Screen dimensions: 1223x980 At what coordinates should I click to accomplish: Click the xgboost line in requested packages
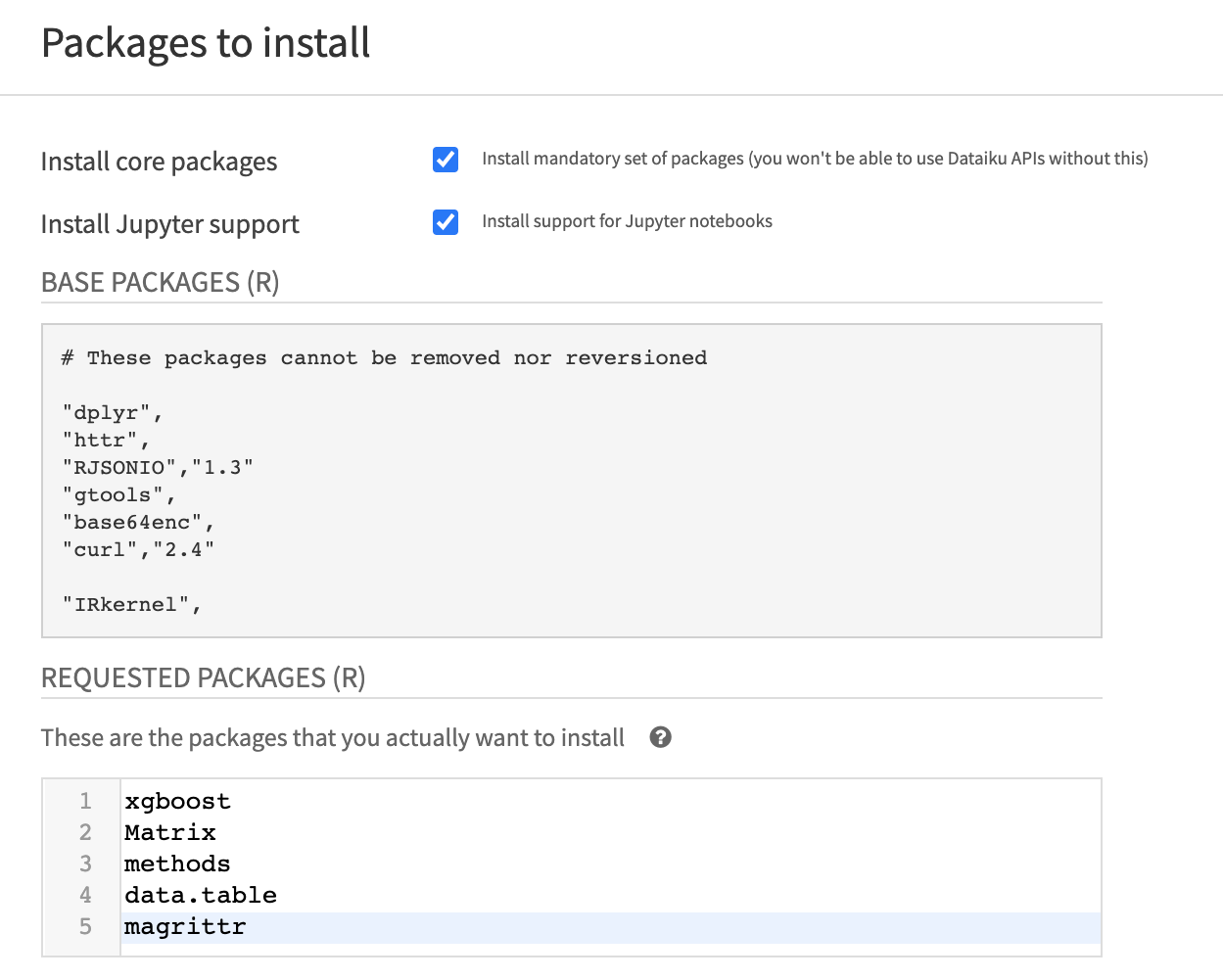pos(177,802)
